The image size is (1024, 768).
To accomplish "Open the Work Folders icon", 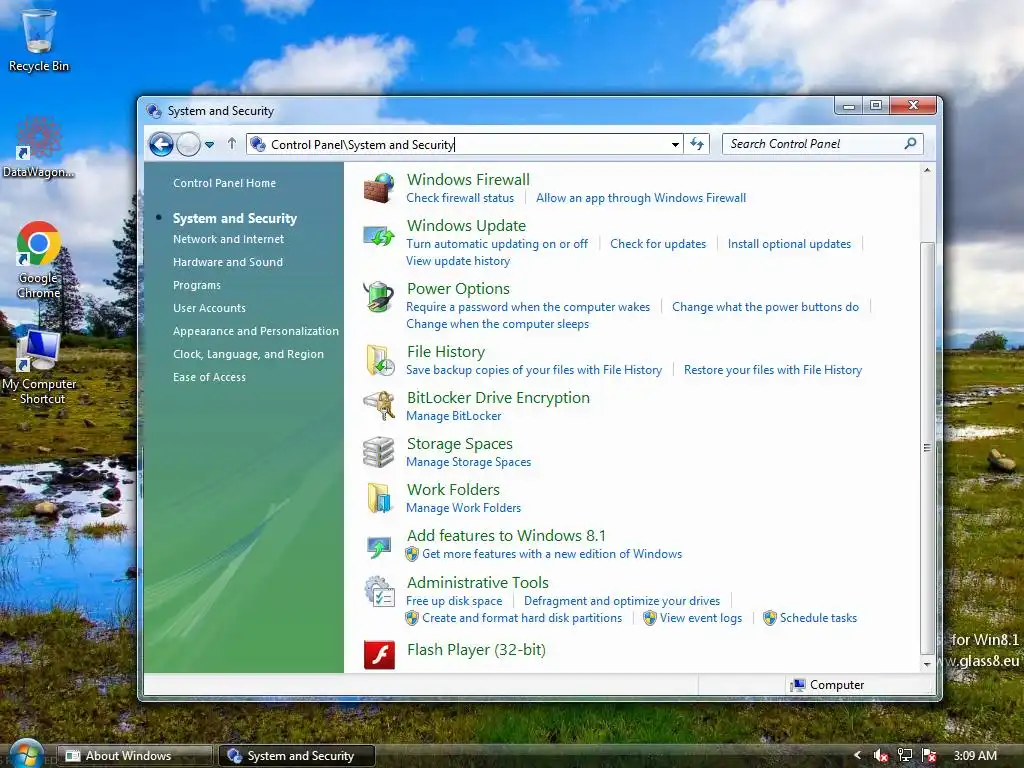I will tap(379, 498).
